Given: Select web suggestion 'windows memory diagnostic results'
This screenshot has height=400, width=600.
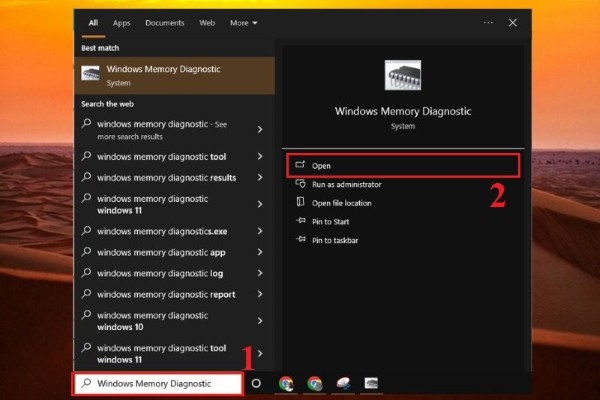Looking at the screenshot, I should click(166, 178).
